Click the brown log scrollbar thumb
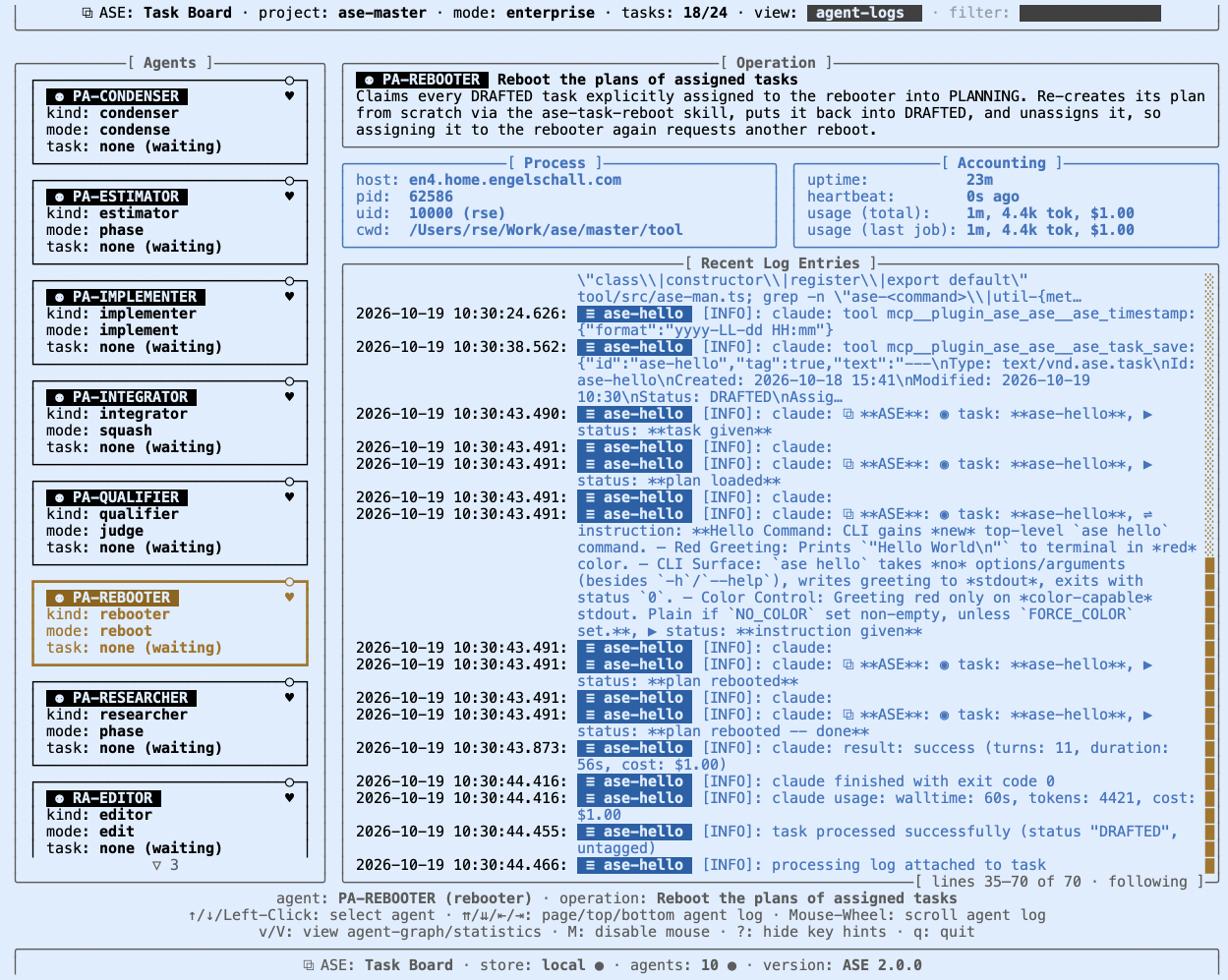This screenshot has height=980, width=1228. (1209, 715)
